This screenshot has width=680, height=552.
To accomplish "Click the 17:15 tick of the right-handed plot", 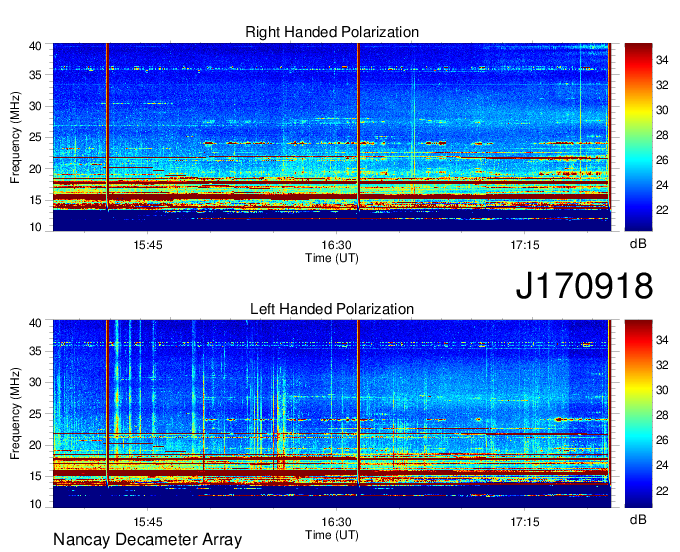I will point(525,245).
